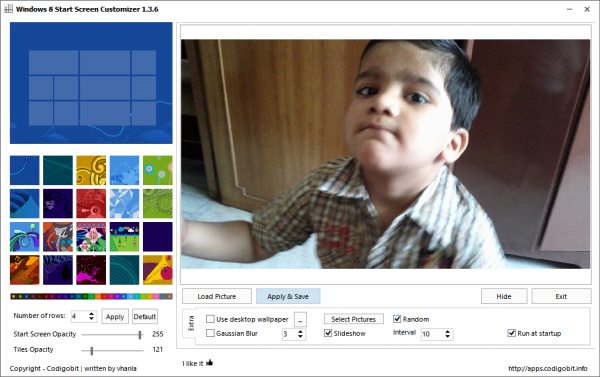Pick the bright red color swatch
The height and width of the screenshot is (377, 600).
[104, 296]
